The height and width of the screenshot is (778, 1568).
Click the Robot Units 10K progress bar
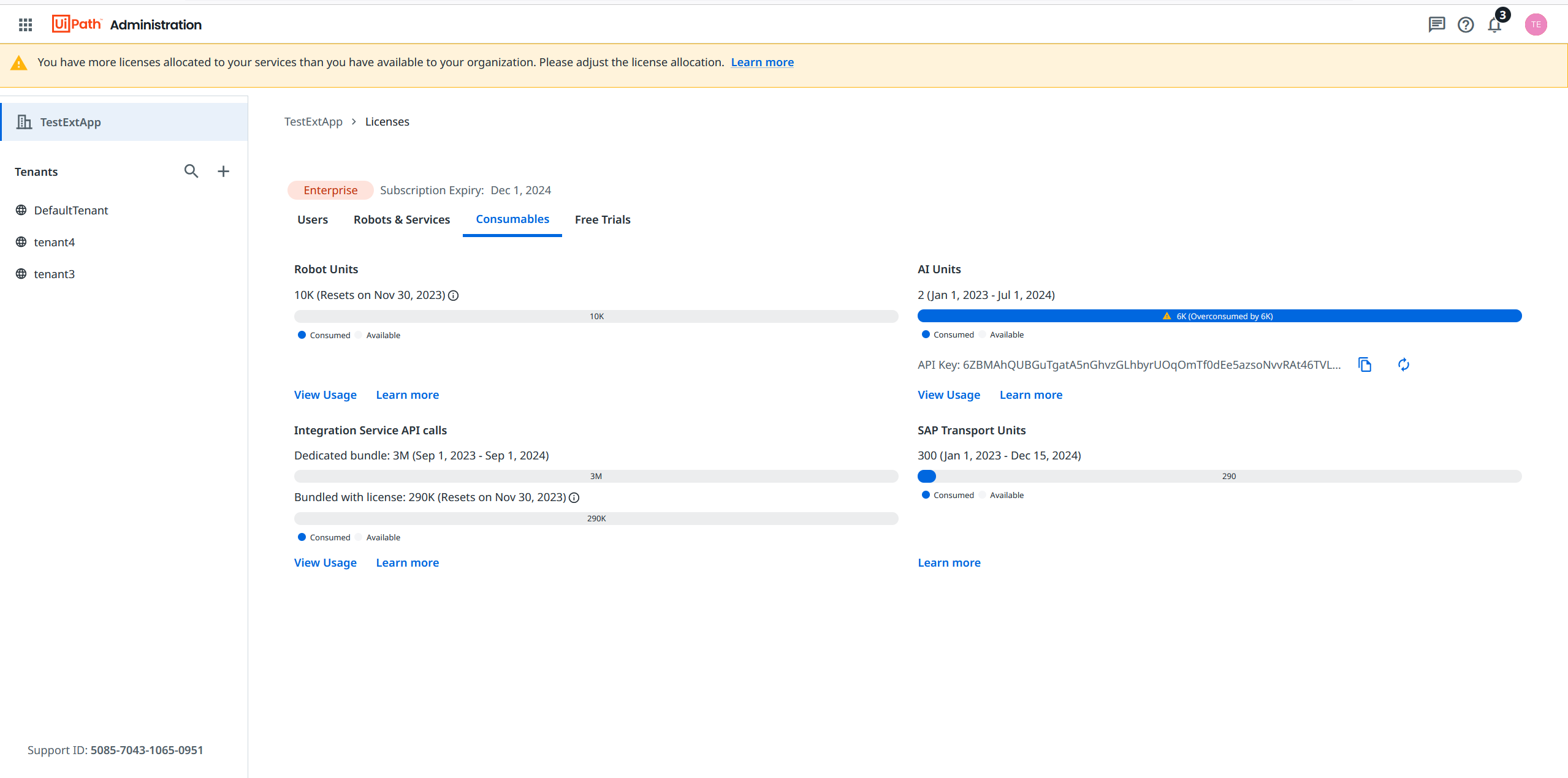pos(596,316)
